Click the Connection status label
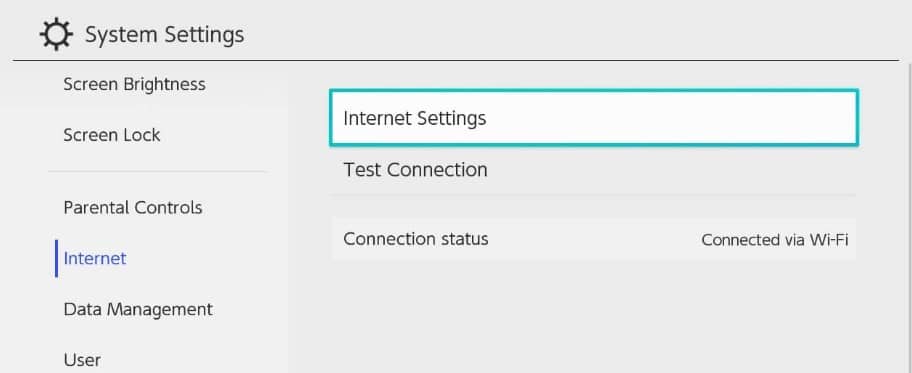Screen dimensions: 912x373 coord(416,239)
